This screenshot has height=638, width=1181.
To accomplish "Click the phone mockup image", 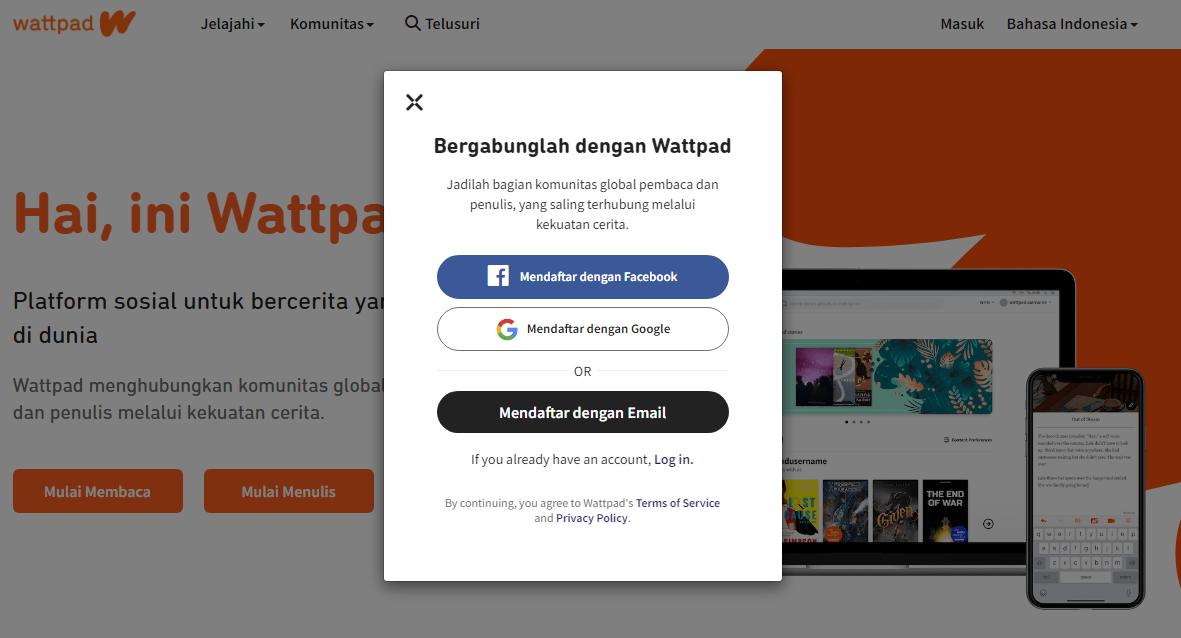I will (x=1085, y=488).
